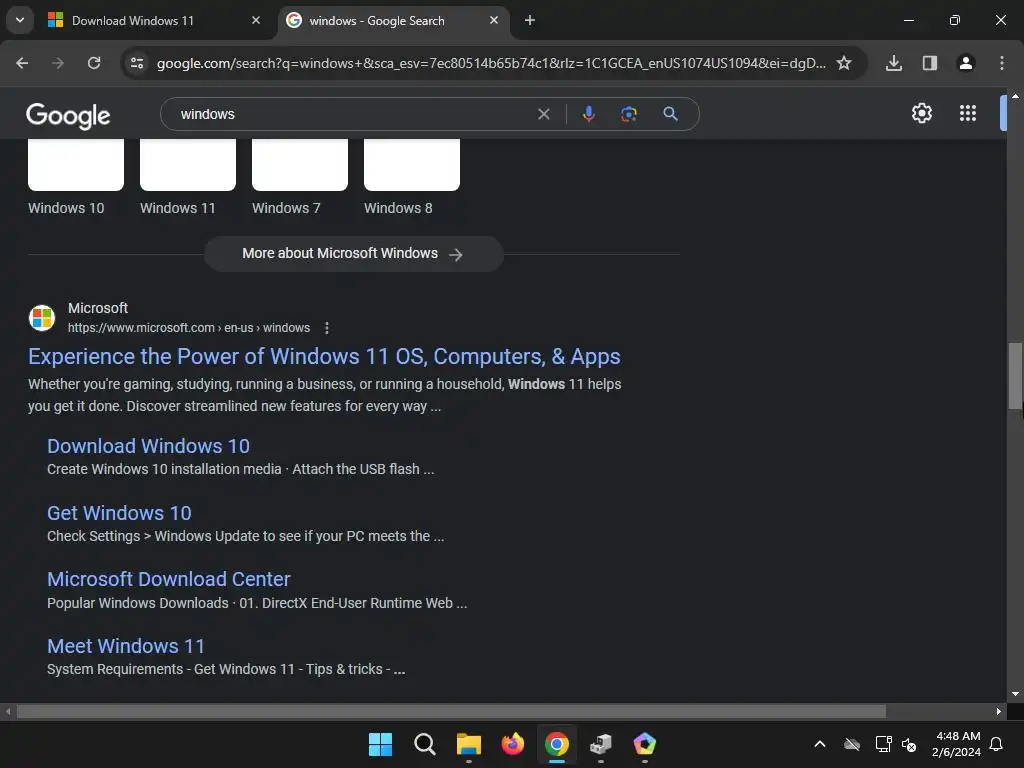The image size is (1024, 768).
Task: Open Windows Start menu
Action: coord(380,744)
